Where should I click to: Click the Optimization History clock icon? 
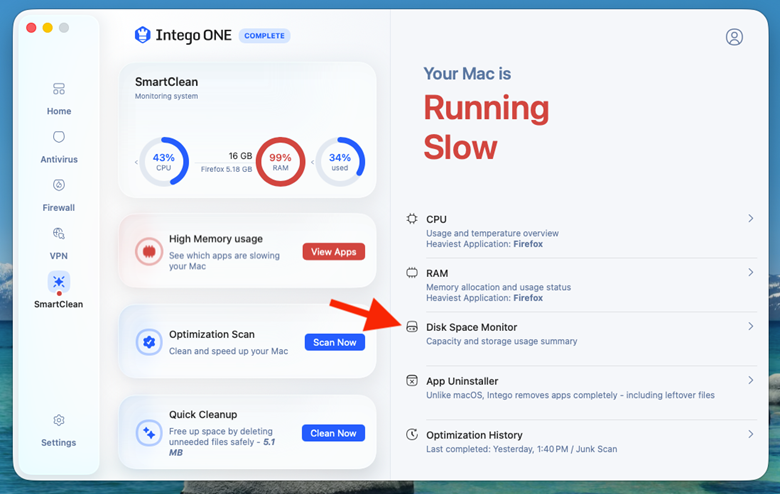(x=412, y=434)
